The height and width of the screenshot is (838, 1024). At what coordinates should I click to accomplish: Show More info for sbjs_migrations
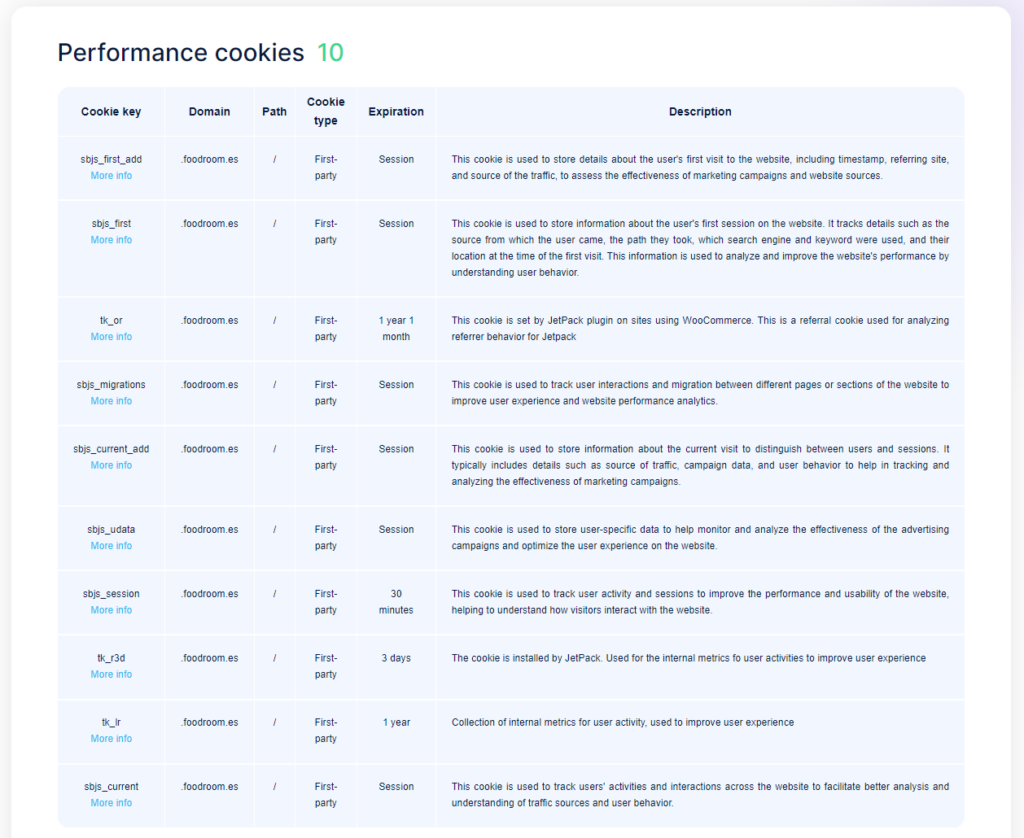click(111, 401)
